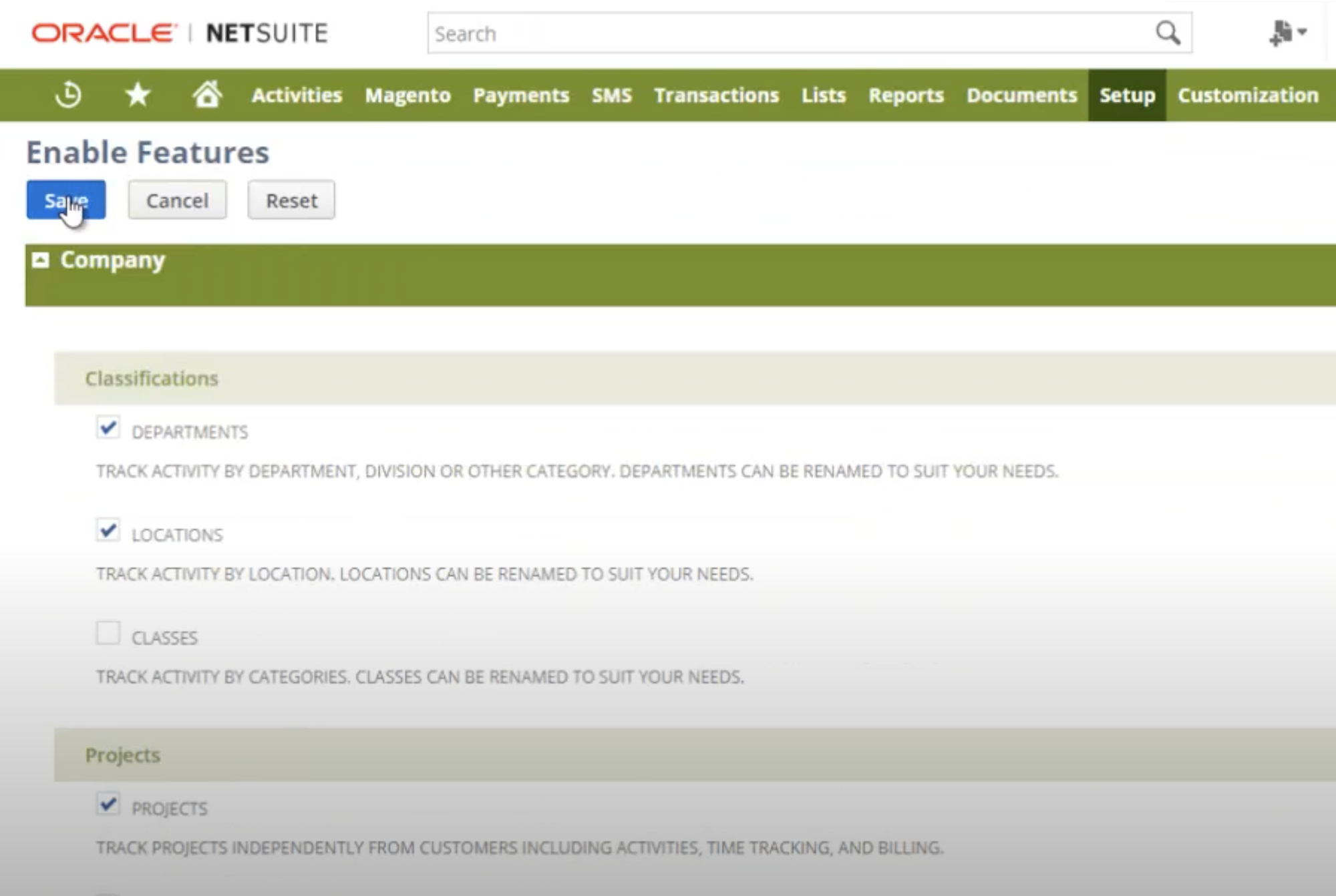Open the Transactions menu
This screenshot has height=896, width=1336.
tap(716, 95)
